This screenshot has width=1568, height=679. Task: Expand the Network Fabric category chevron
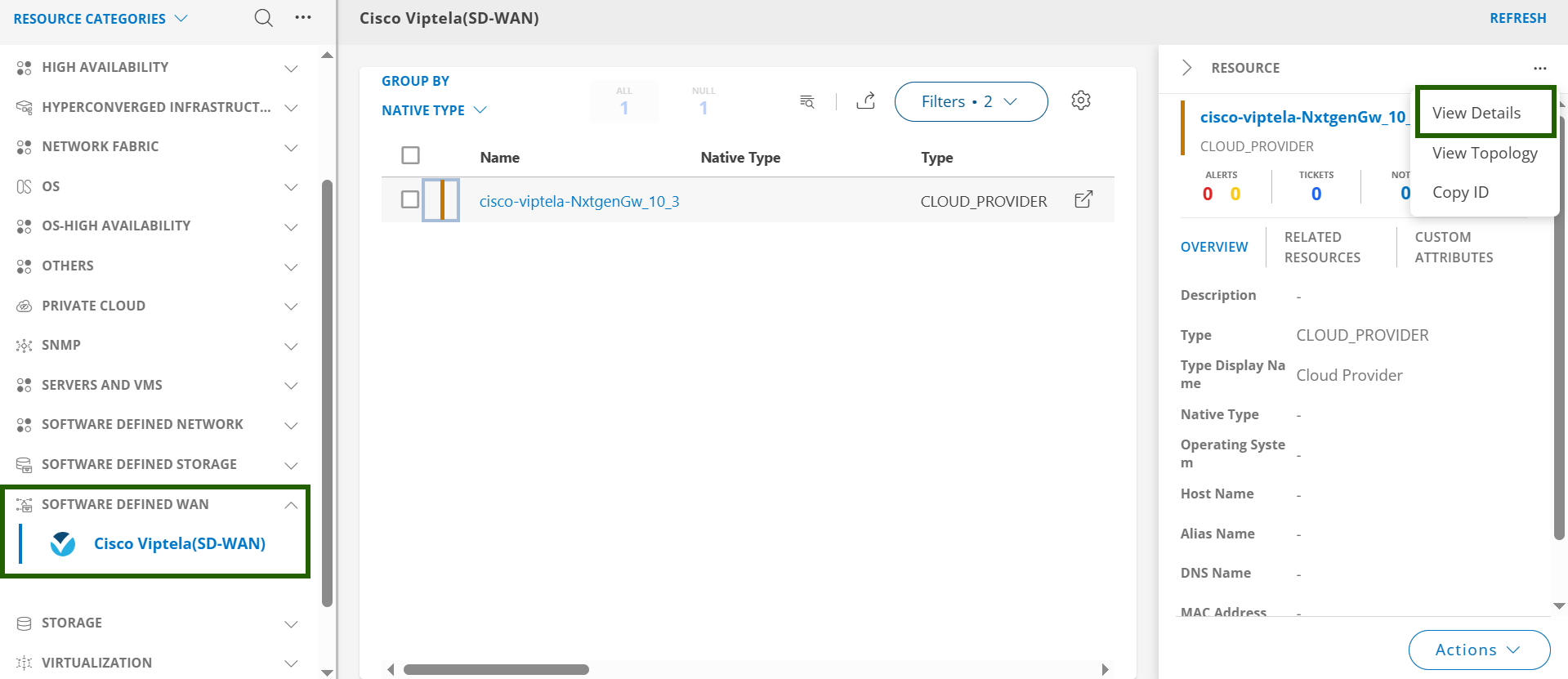(291, 147)
